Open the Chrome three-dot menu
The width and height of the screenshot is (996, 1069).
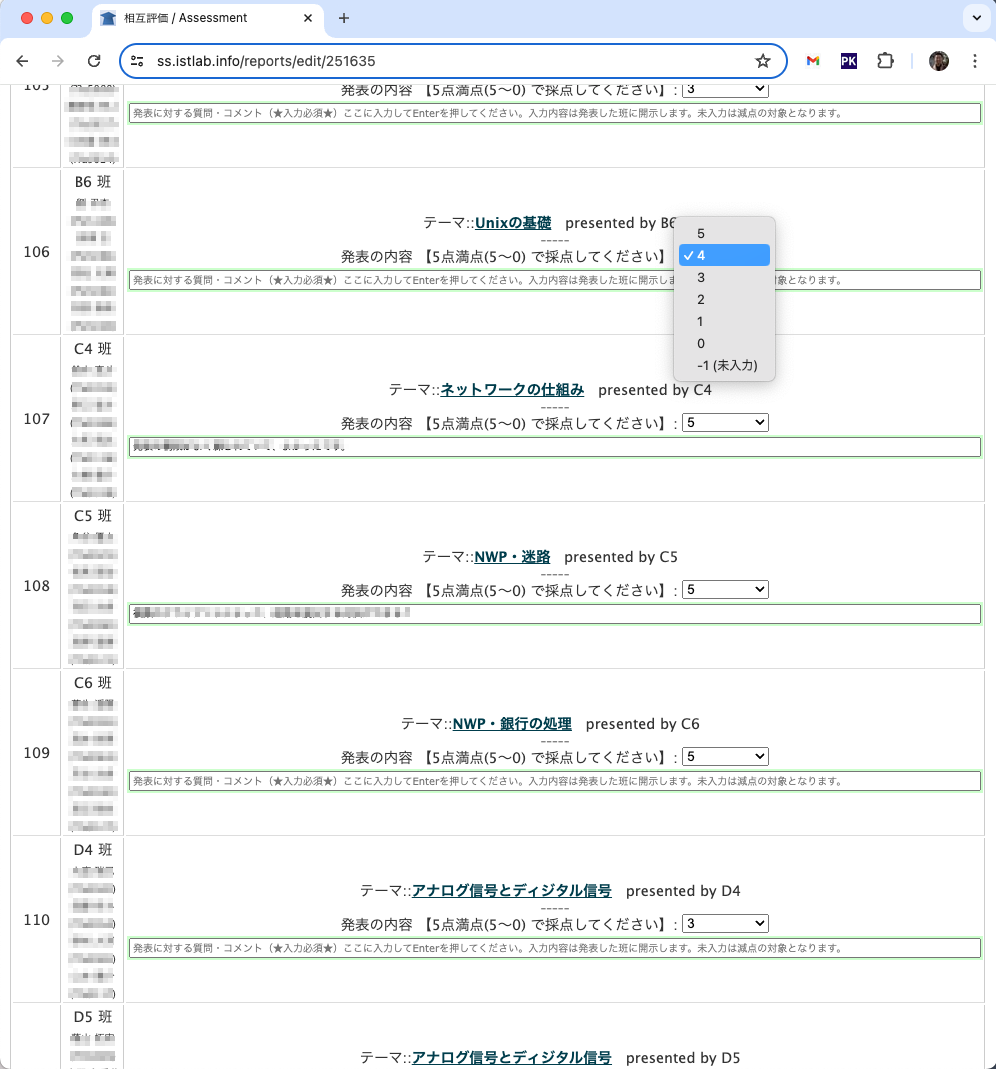click(975, 61)
